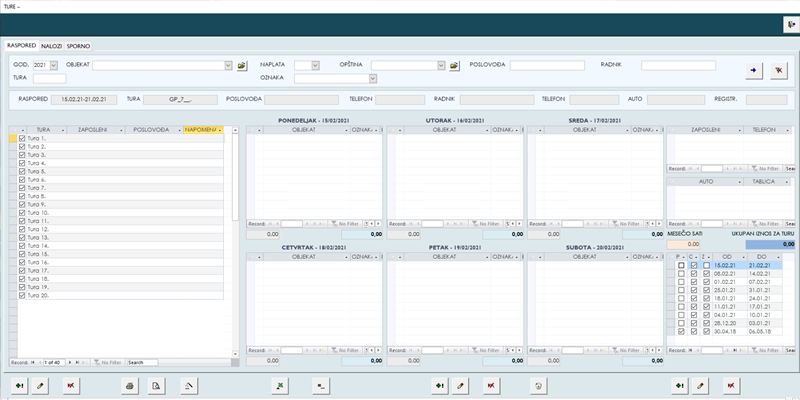Open the folder icon next to OPŠTINA
Screen dimensions: 800x400
(x=454, y=66)
